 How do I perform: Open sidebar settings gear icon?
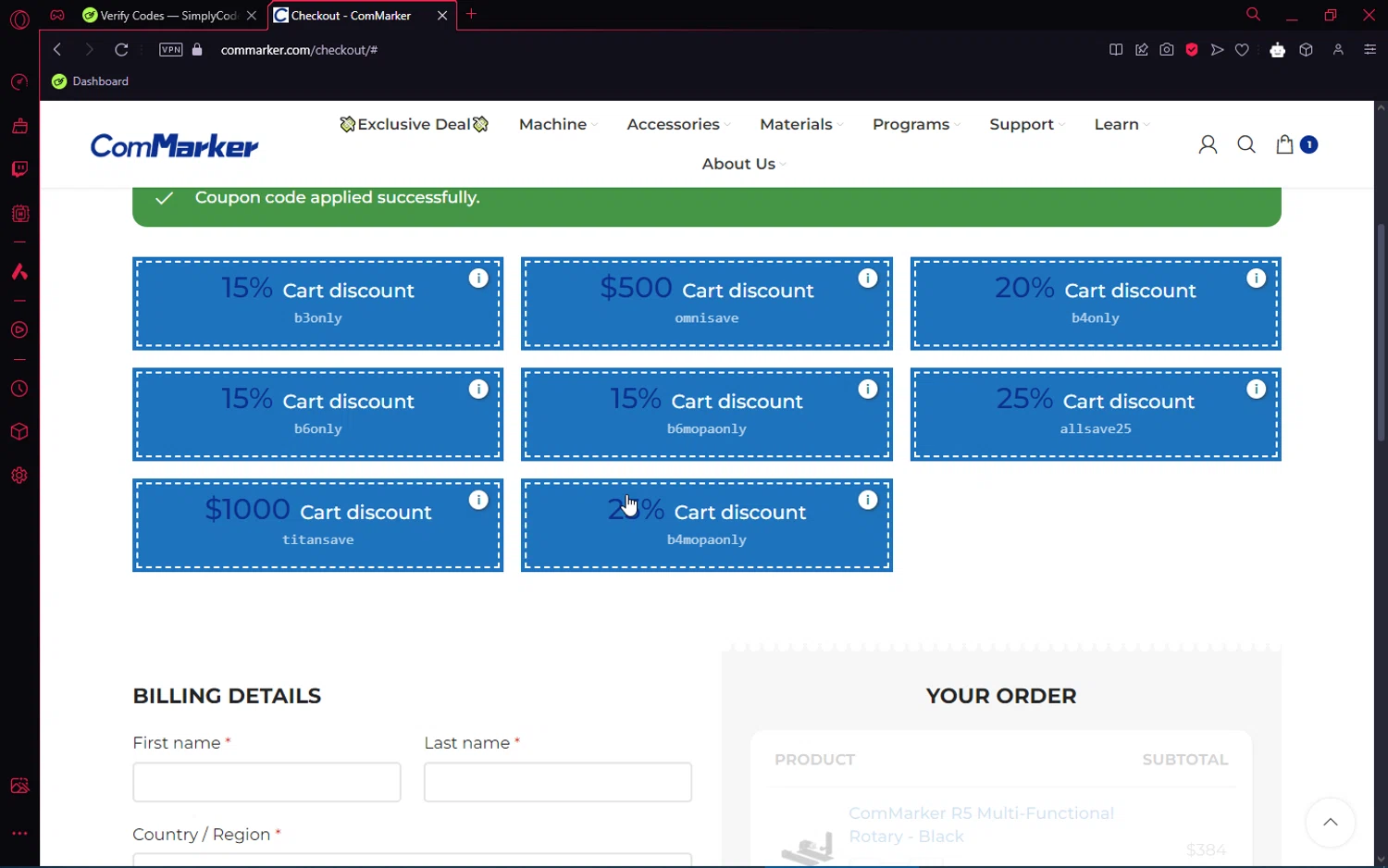pyautogui.click(x=19, y=476)
